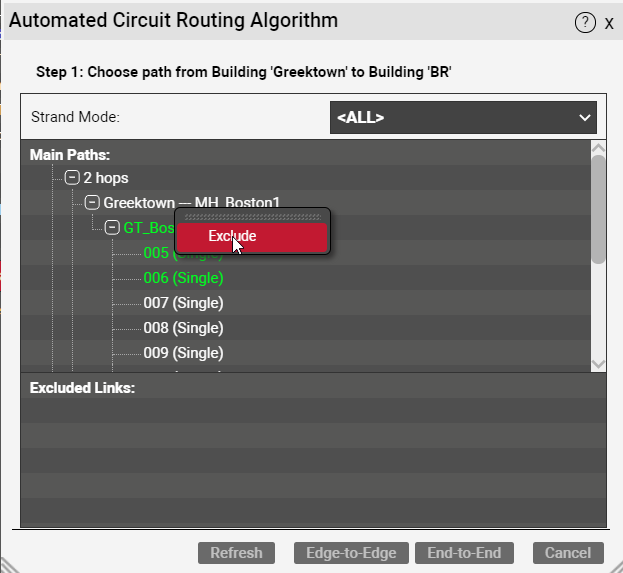623x573 pixels.
Task: Select strand 007 (Single)
Action: click(x=183, y=303)
